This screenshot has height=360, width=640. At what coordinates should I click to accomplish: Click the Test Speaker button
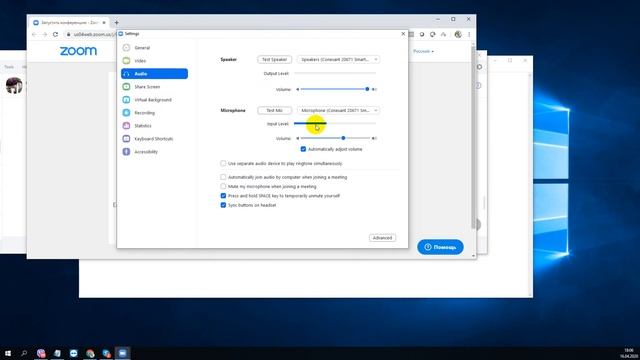(275, 60)
